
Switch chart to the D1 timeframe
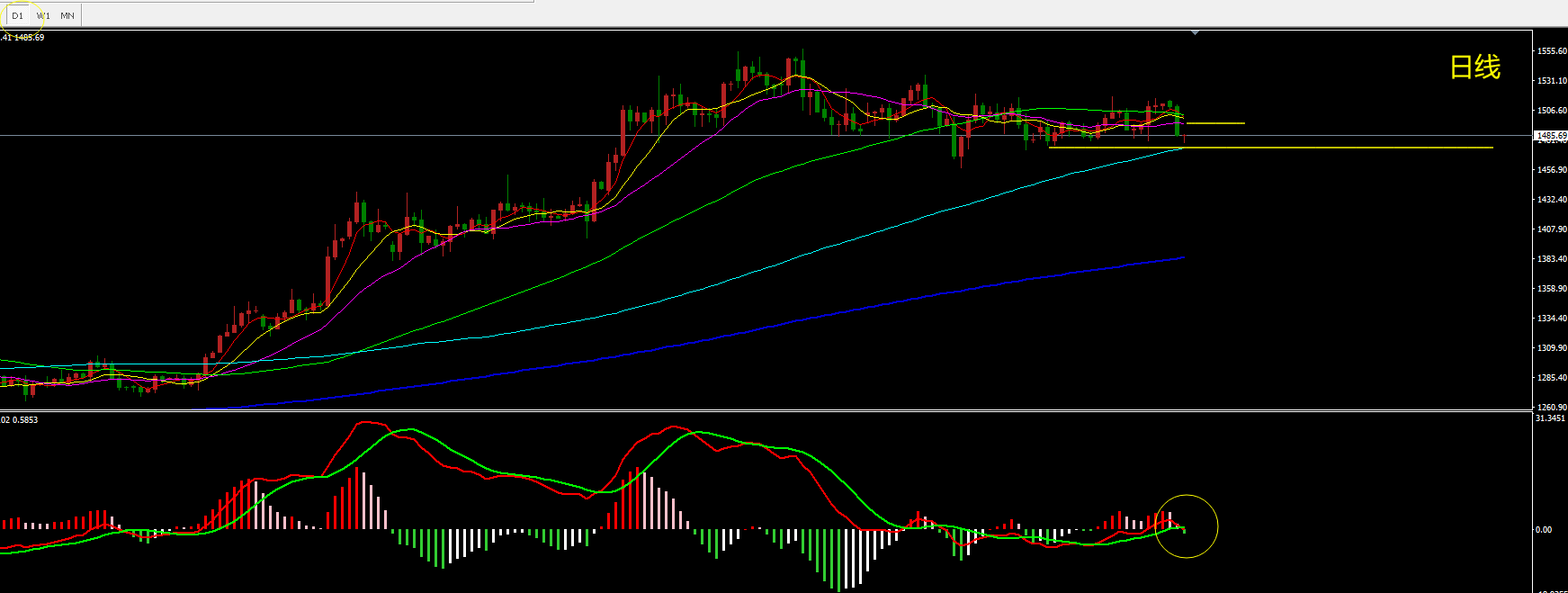coord(17,15)
